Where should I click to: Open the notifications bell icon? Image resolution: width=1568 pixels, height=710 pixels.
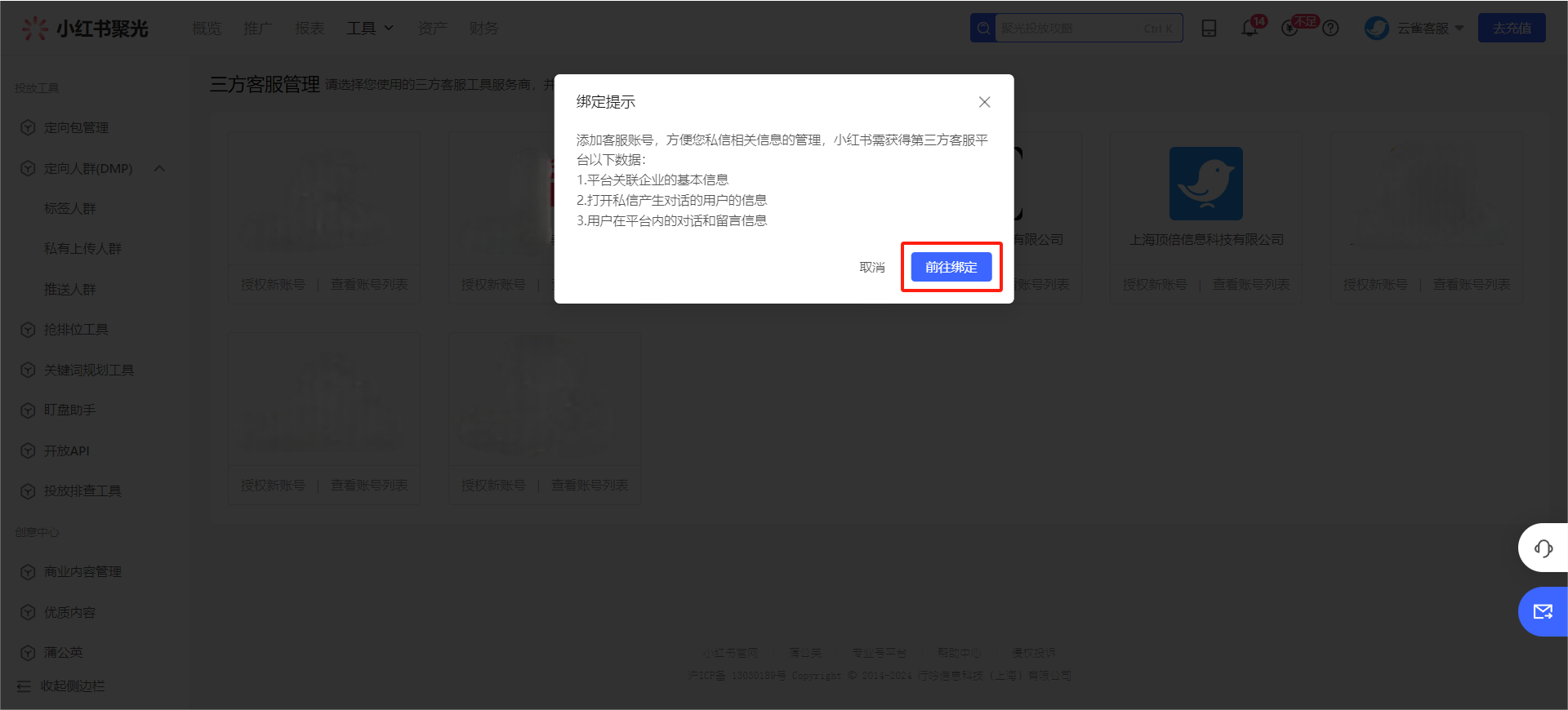tap(1249, 29)
